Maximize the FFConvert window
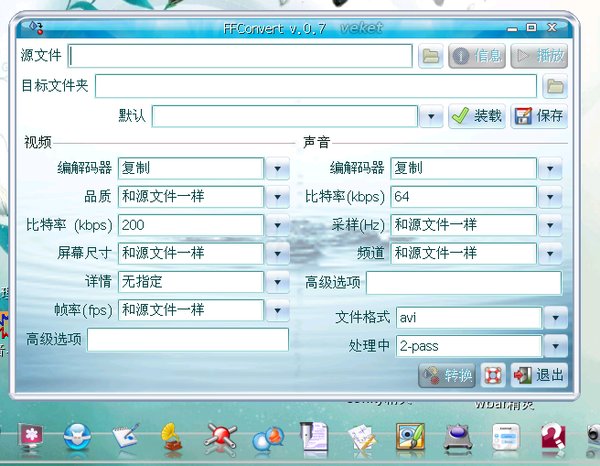 531,28
